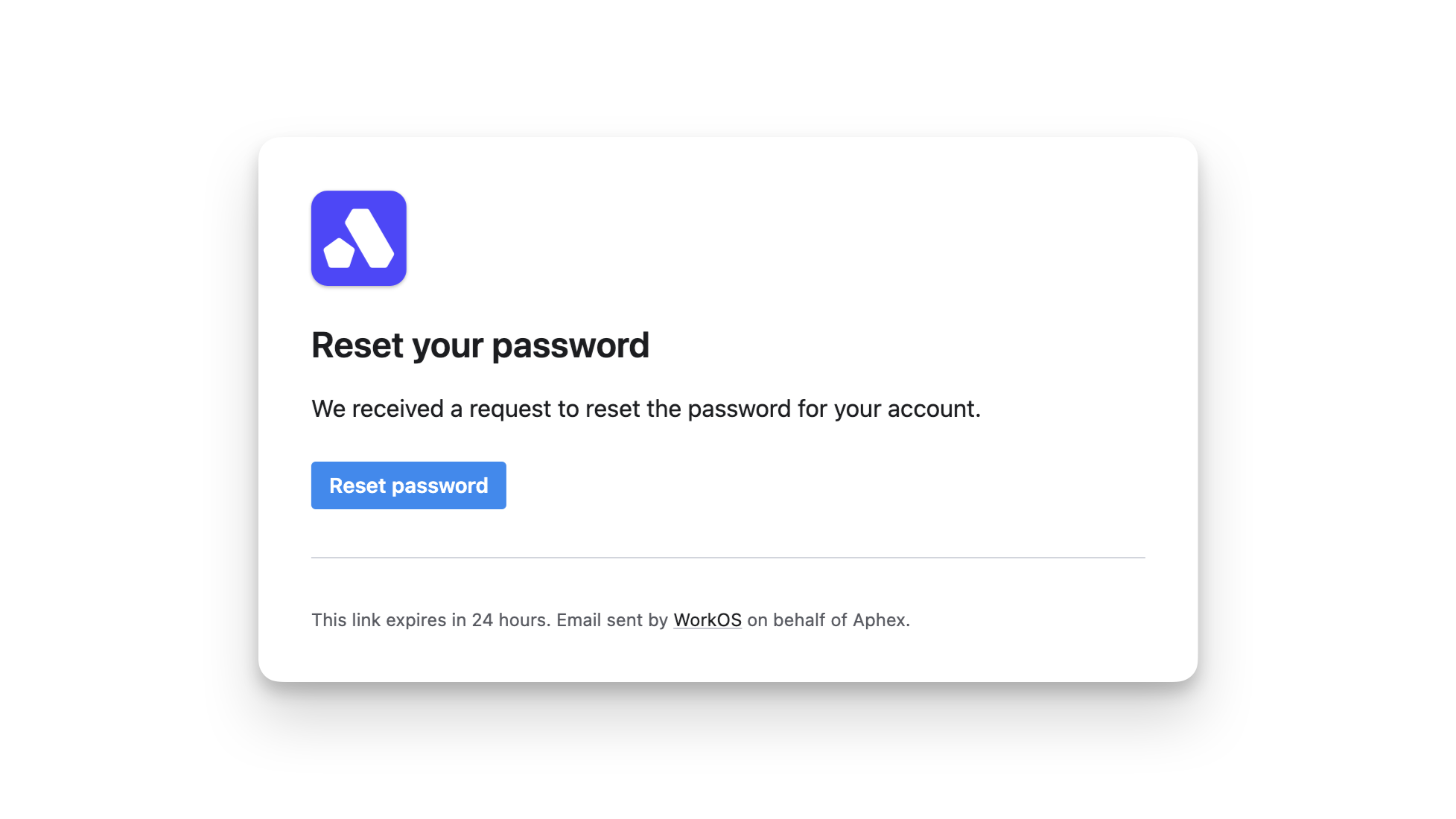
Task: Click the word "Reset" on the blue button
Action: (357, 485)
